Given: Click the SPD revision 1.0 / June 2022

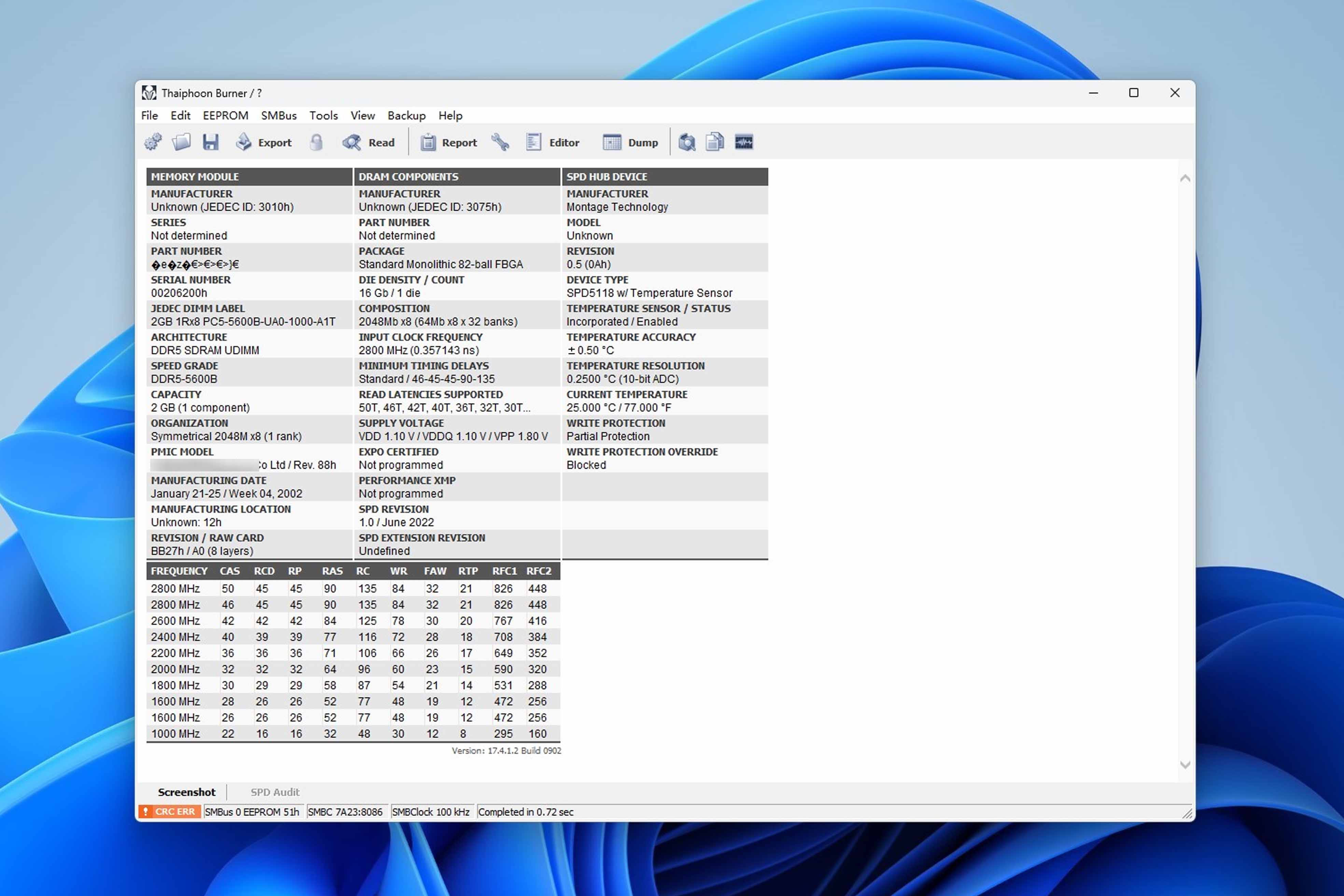Looking at the screenshot, I should point(396,522).
